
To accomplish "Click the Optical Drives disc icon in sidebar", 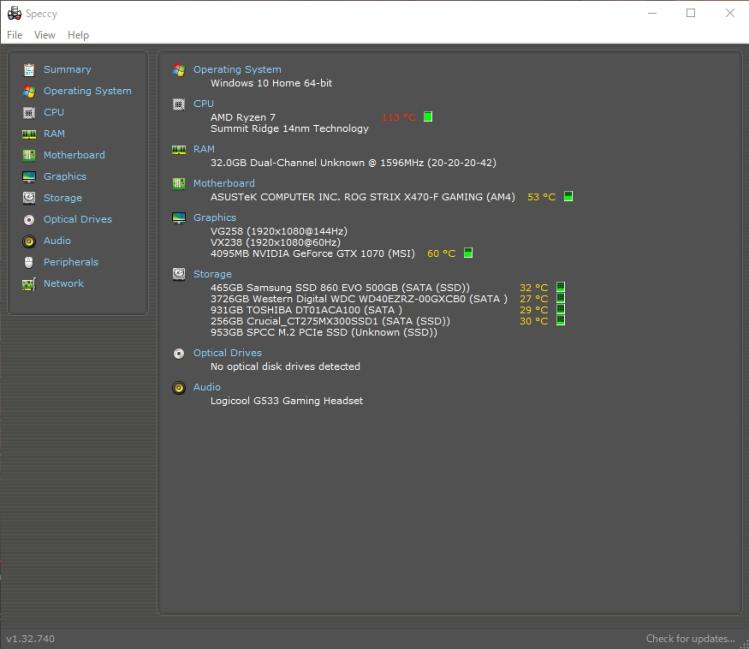I will pyautogui.click(x=29, y=220).
